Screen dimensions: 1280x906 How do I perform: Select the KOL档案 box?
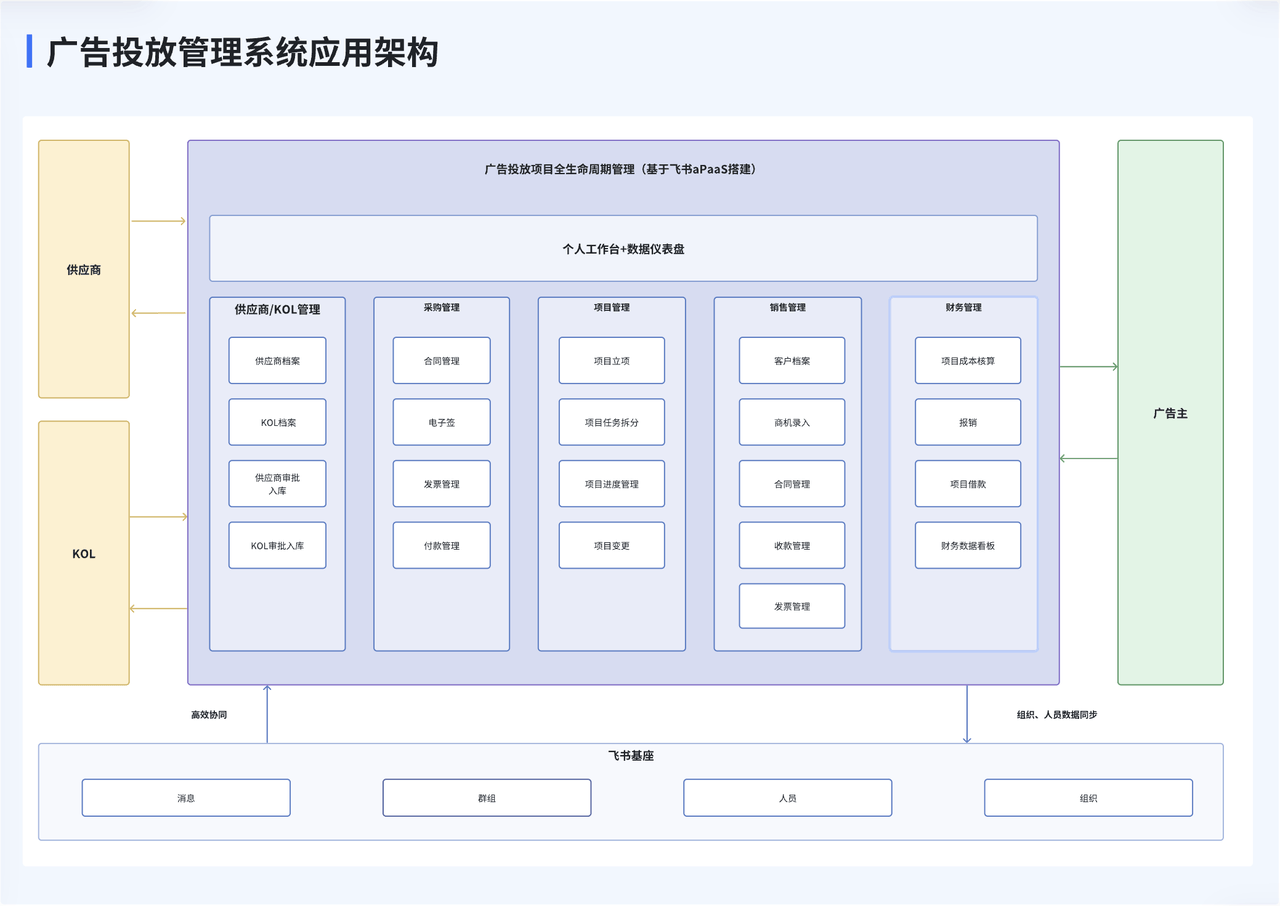pyautogui.click(x=277, y=422)
